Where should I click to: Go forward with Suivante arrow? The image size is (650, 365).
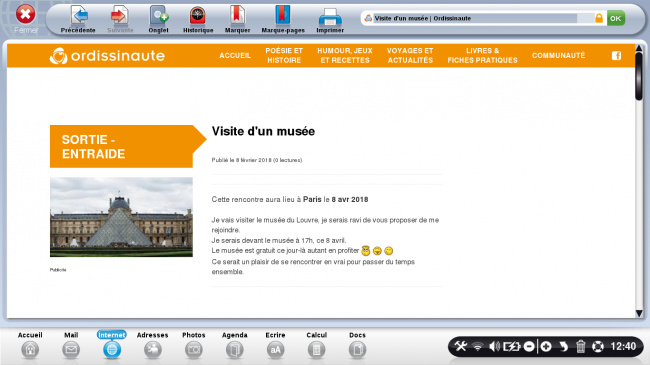click(120, 19)
